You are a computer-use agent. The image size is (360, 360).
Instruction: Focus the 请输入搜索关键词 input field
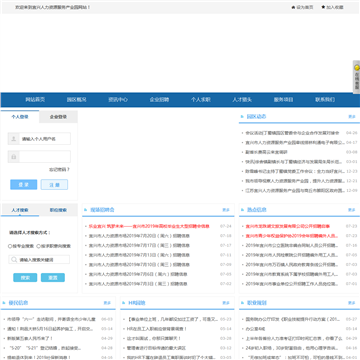[x=39, y=260]
